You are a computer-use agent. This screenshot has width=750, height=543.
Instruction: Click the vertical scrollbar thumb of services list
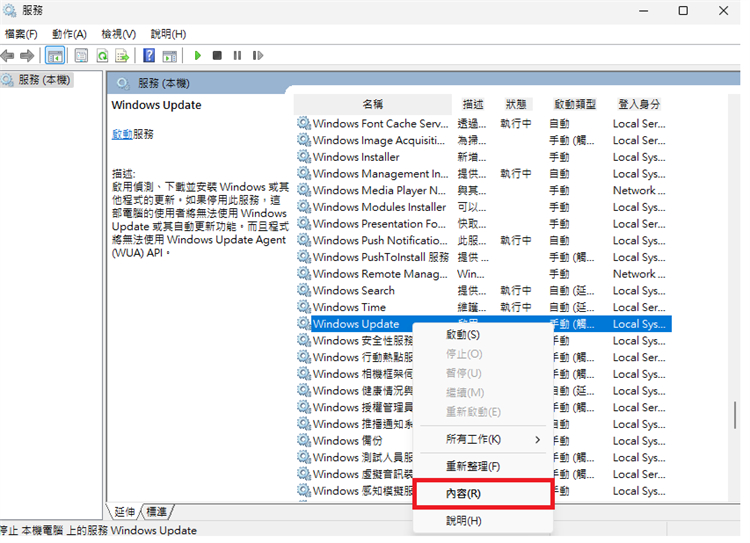pos(735,416)
